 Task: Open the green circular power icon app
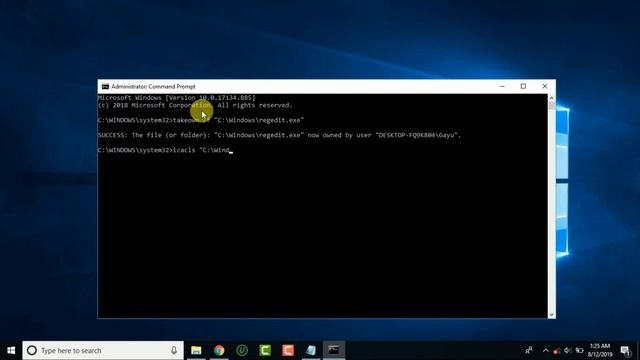coord(242,350)
